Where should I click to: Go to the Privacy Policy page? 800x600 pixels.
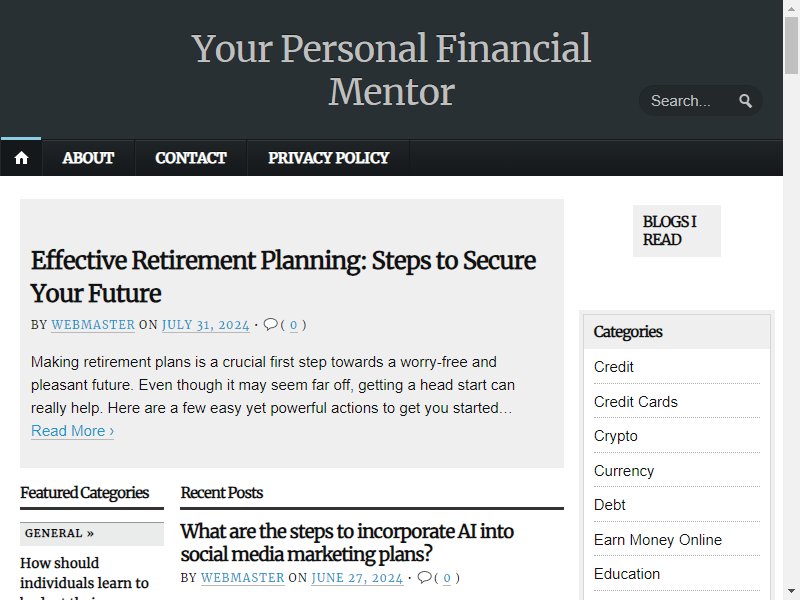(x=329, y=158)
